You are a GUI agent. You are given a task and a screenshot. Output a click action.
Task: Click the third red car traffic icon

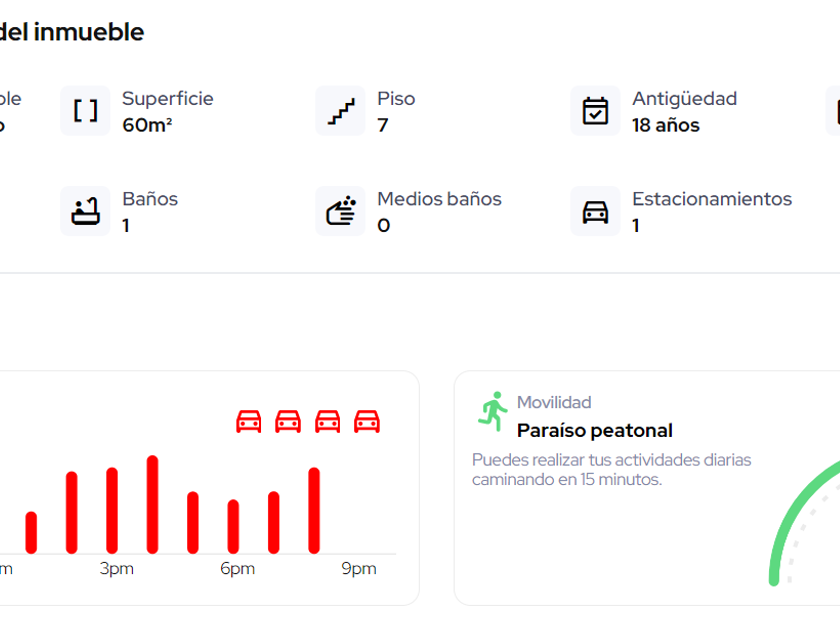coord(328,421)
